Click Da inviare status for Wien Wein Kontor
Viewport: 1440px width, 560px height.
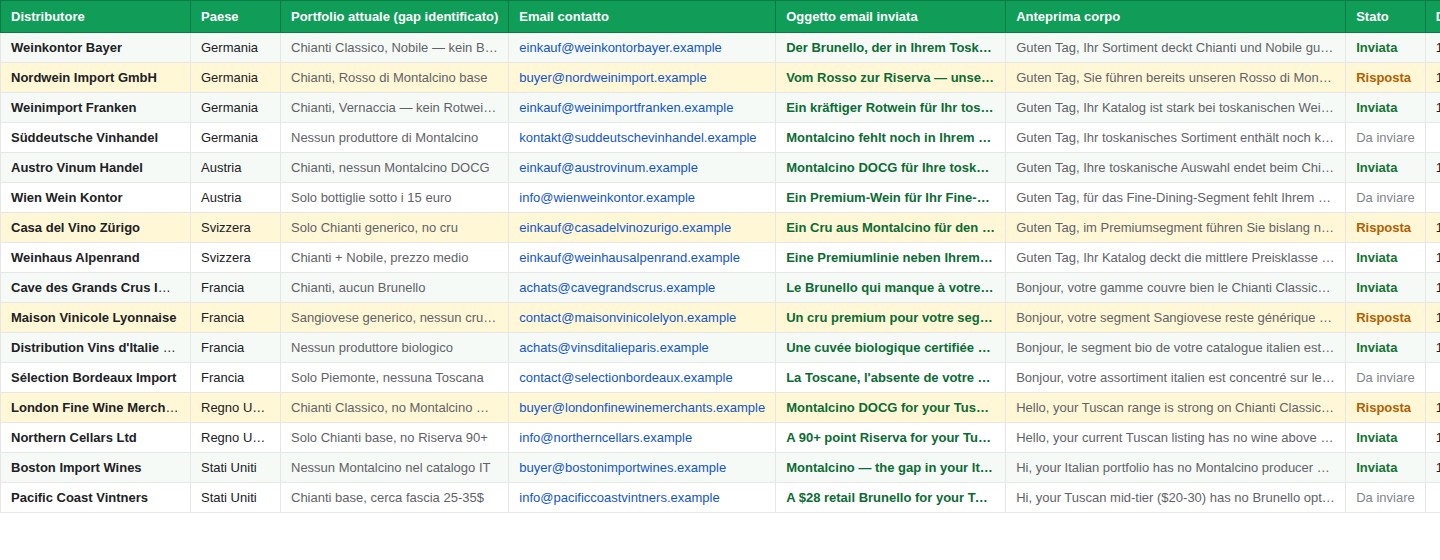tap(1385, 198)
